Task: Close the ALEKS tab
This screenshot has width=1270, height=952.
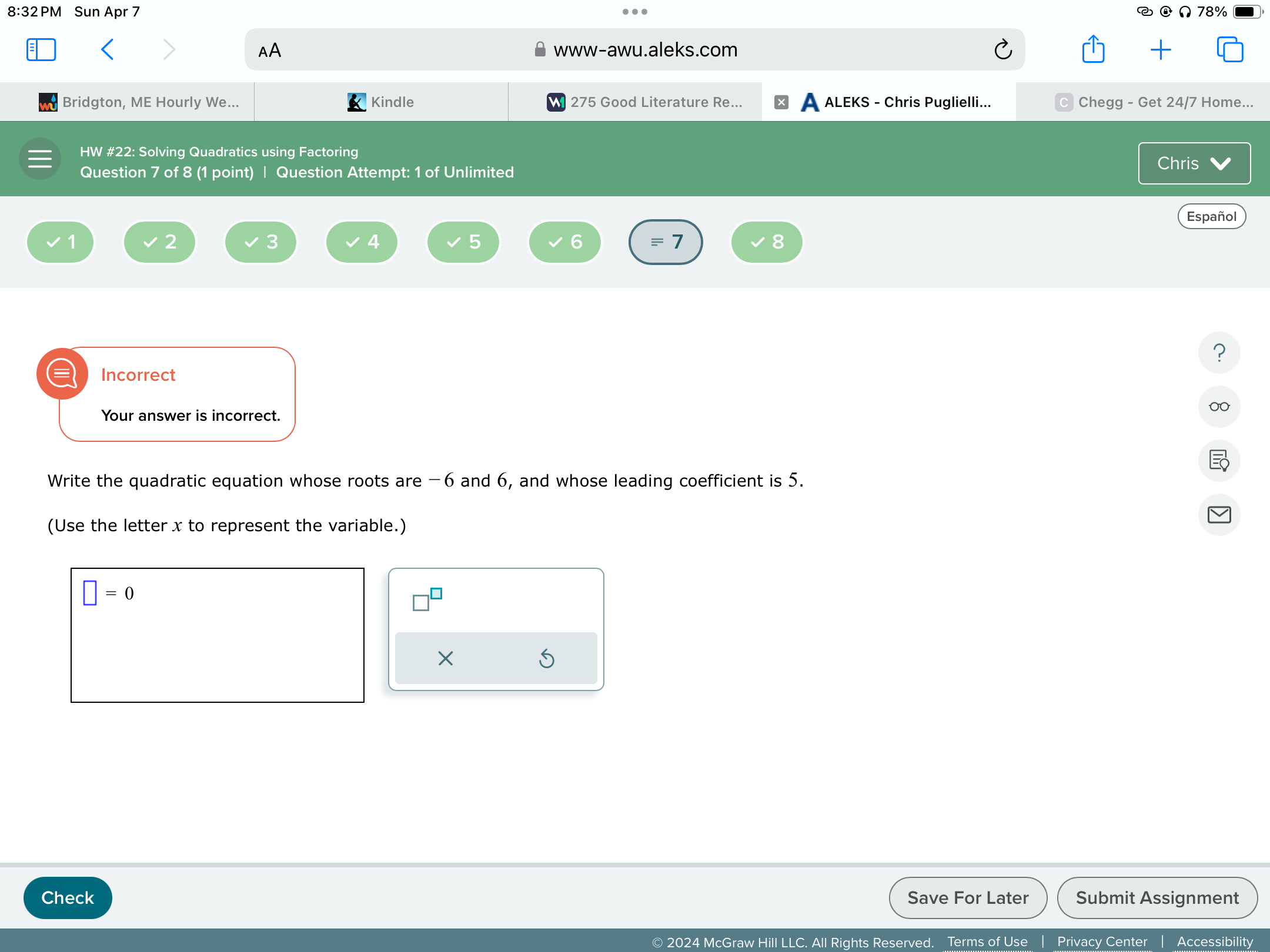Action: pyautogui.click(x=781, y=102)
